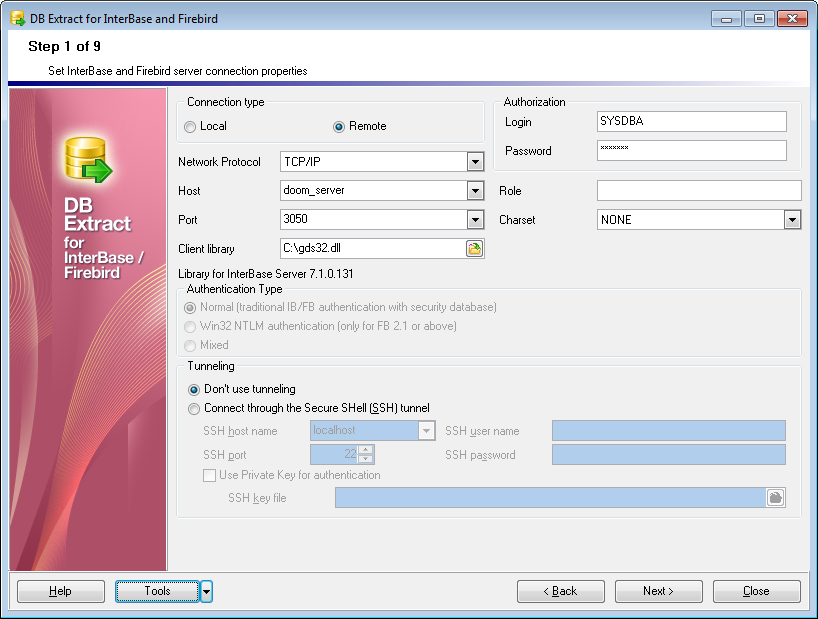The width and height of the screenshot is (818, 619).
Task: Click the SSH password field
Action: coord(669,455)
